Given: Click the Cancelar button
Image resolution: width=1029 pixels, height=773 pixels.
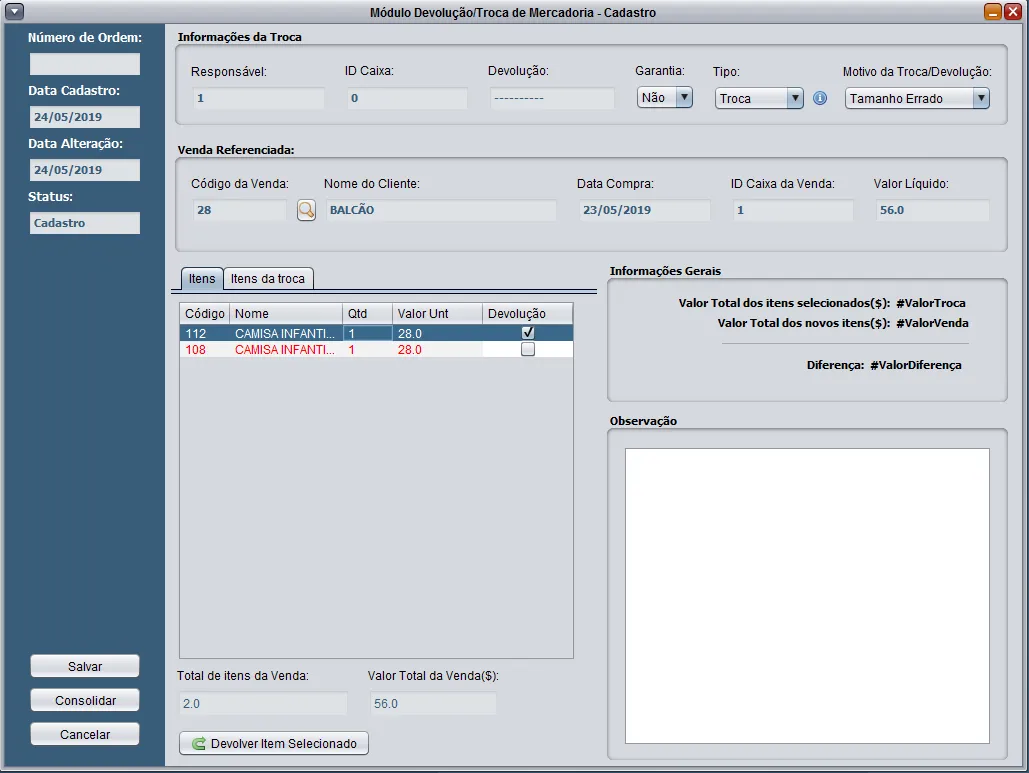Looking at the screenshot, I should pyautogui.click(x=85, y=734).
